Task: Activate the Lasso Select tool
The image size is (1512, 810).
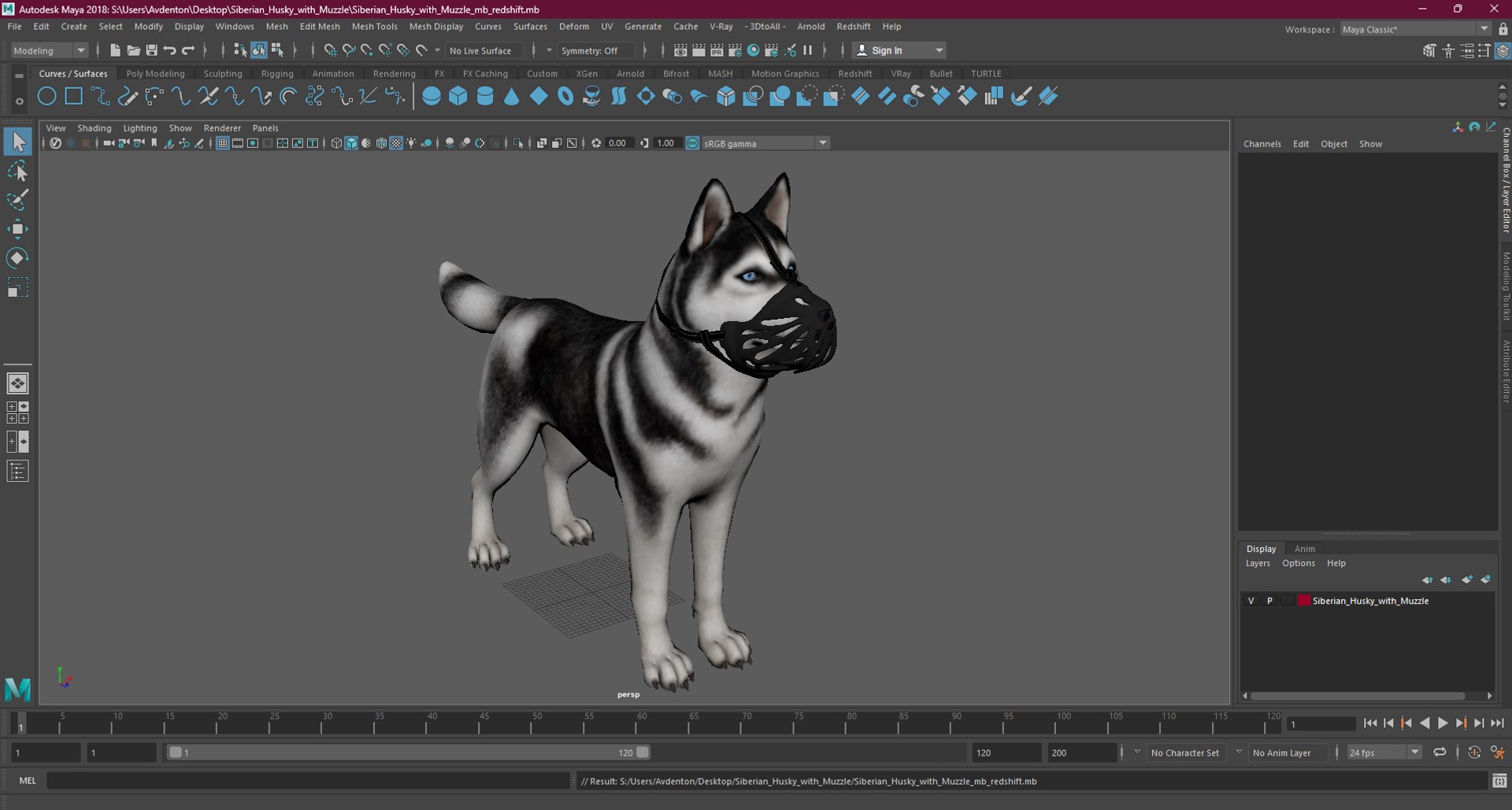Action: pos(17,172)
